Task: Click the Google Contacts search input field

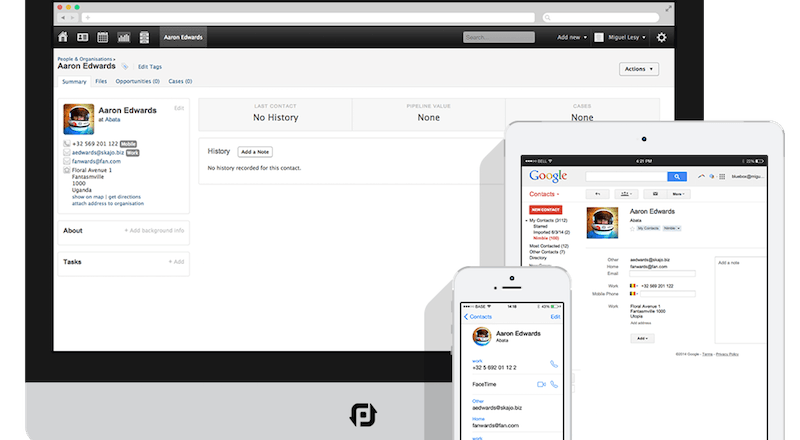Action: tap(627, 177)
